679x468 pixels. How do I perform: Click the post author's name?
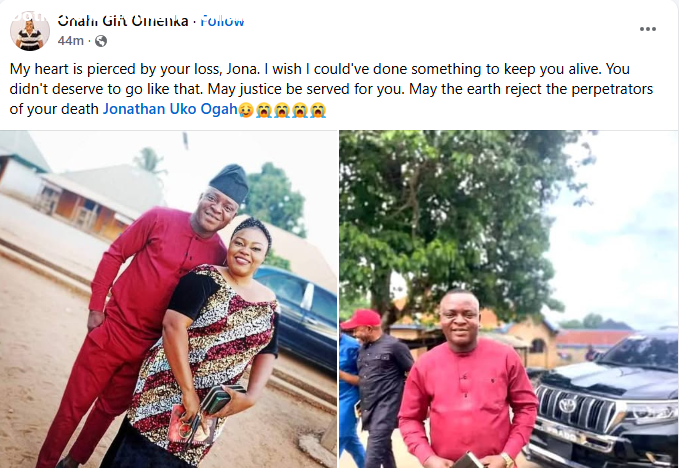pos(122,21)
